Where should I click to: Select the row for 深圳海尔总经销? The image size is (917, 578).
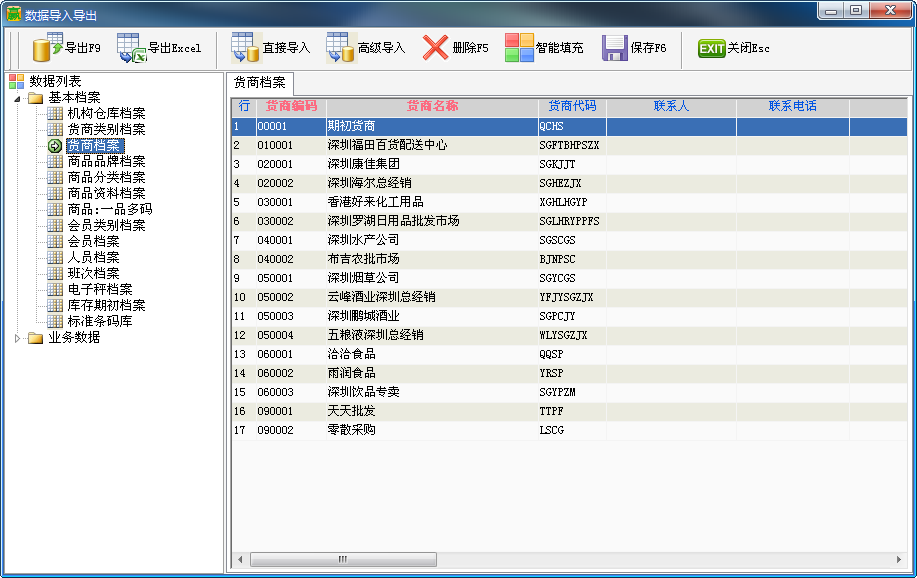(x=370, y=183)
